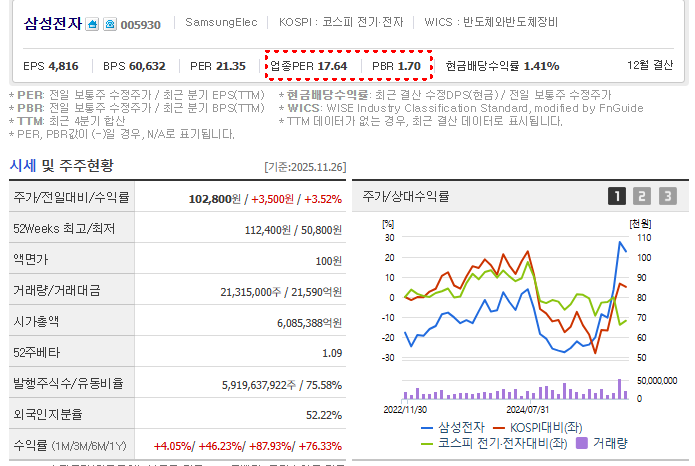Screen dimensions: 695x466
Task: Click KOSPI : 코스피 전기·전자 classification
Action: point(341,22)
